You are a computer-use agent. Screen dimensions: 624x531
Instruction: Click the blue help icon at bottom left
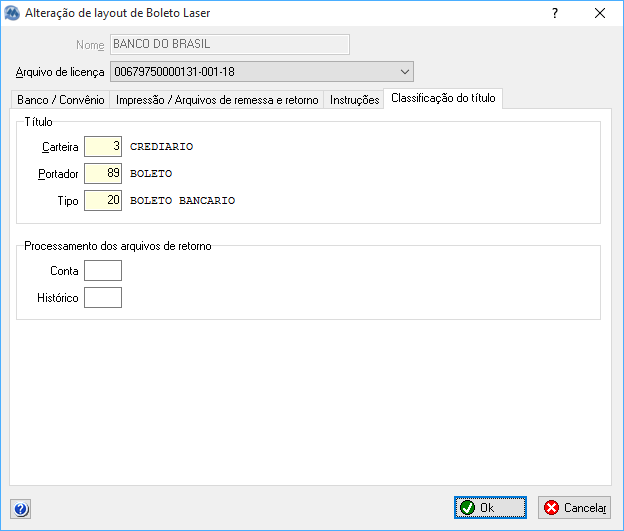[x=20, y=509]
